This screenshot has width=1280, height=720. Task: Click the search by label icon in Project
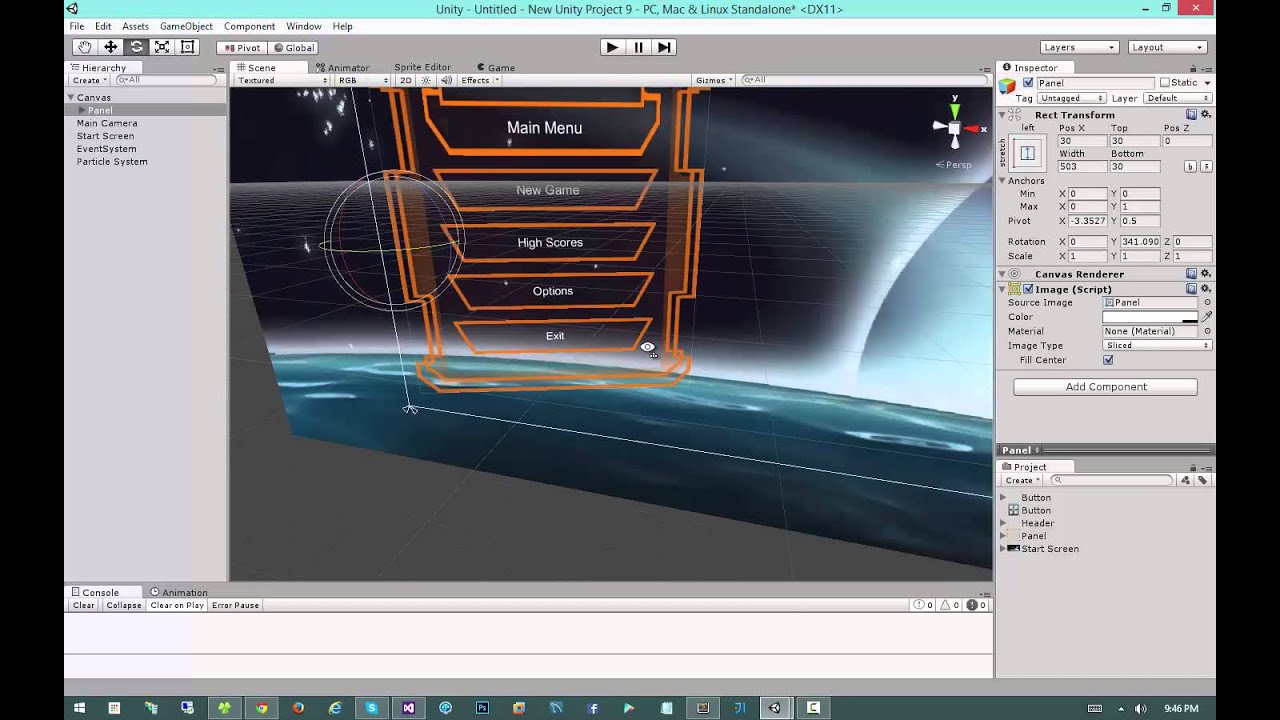tap(1202, 481)
